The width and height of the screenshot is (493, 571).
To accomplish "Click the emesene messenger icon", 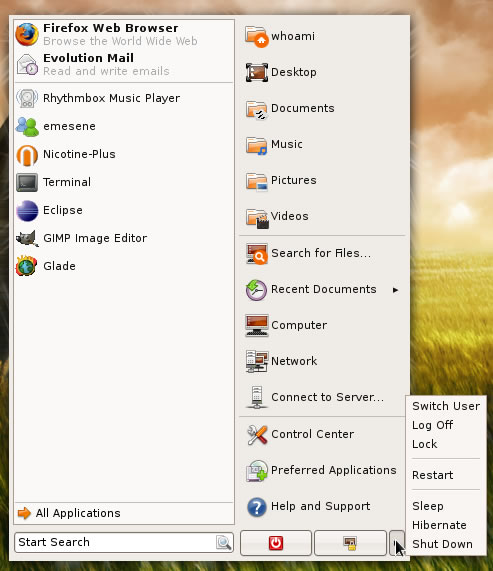I will 27,127.
